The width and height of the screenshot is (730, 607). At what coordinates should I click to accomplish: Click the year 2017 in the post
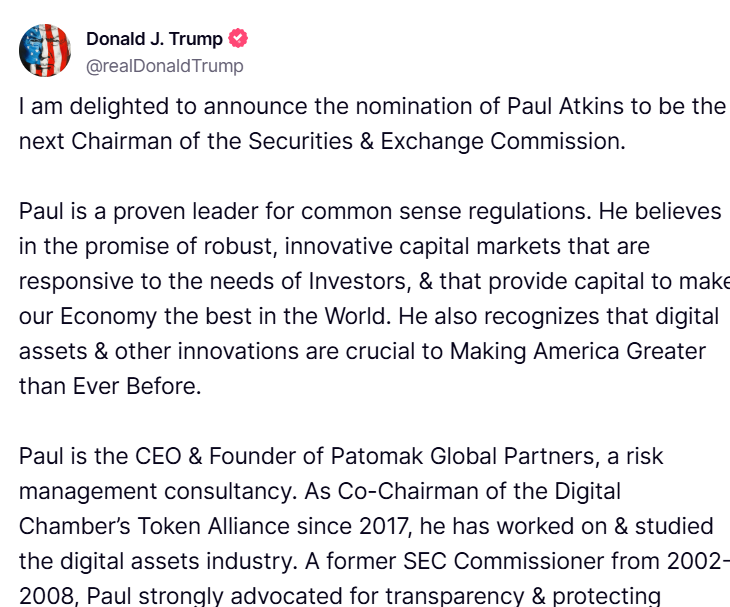(x=382, y=526)
